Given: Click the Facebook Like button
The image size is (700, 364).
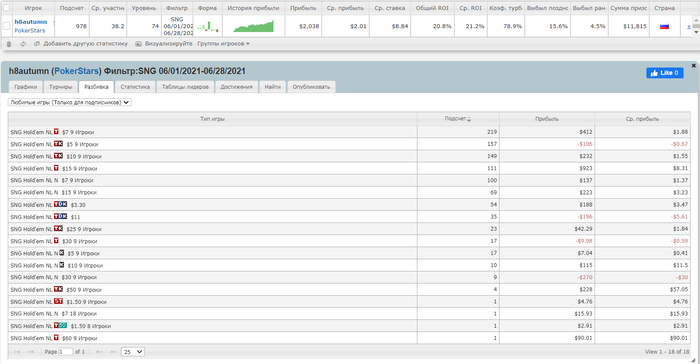Looking at the screenshot, I should tap(665, 73).
